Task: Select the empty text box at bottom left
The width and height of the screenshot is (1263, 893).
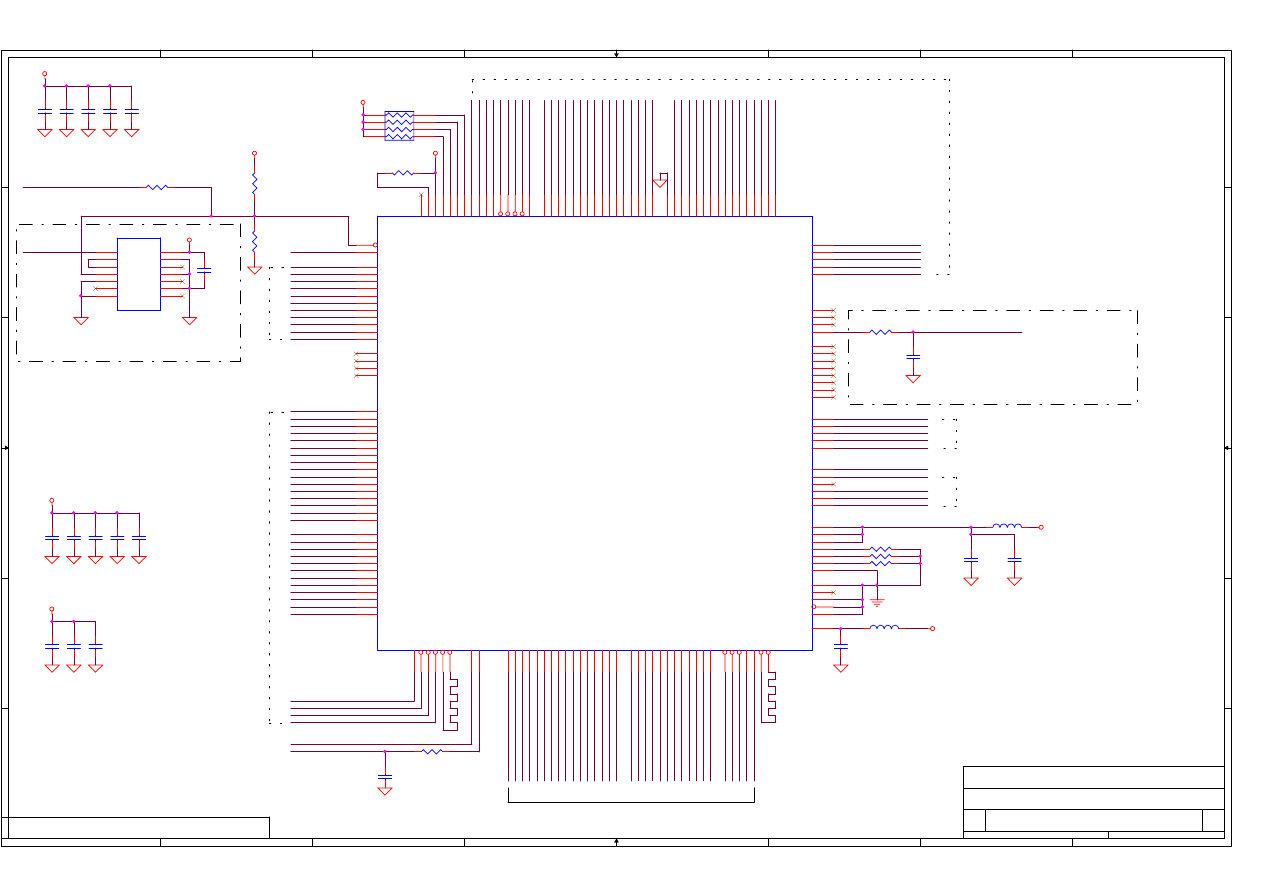Action: coord(138,827)
